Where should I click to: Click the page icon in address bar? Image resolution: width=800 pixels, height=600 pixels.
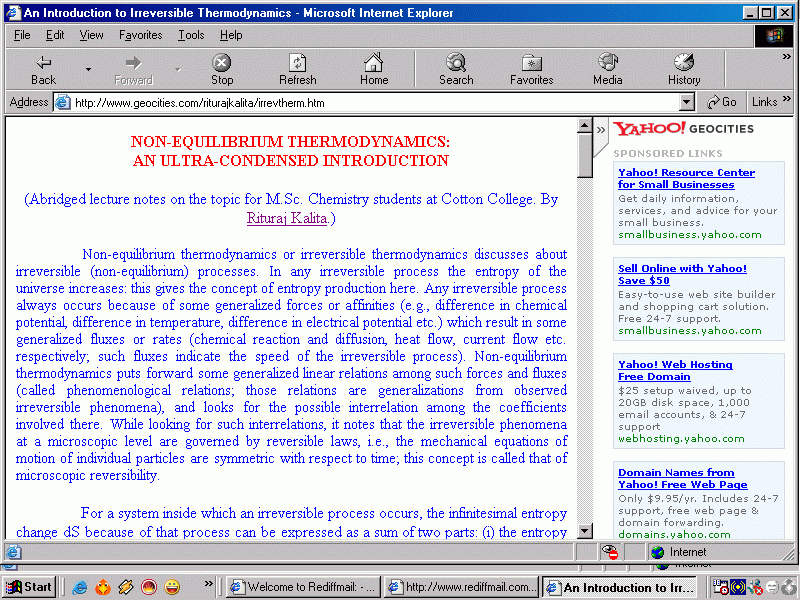[x=62, y=103]
